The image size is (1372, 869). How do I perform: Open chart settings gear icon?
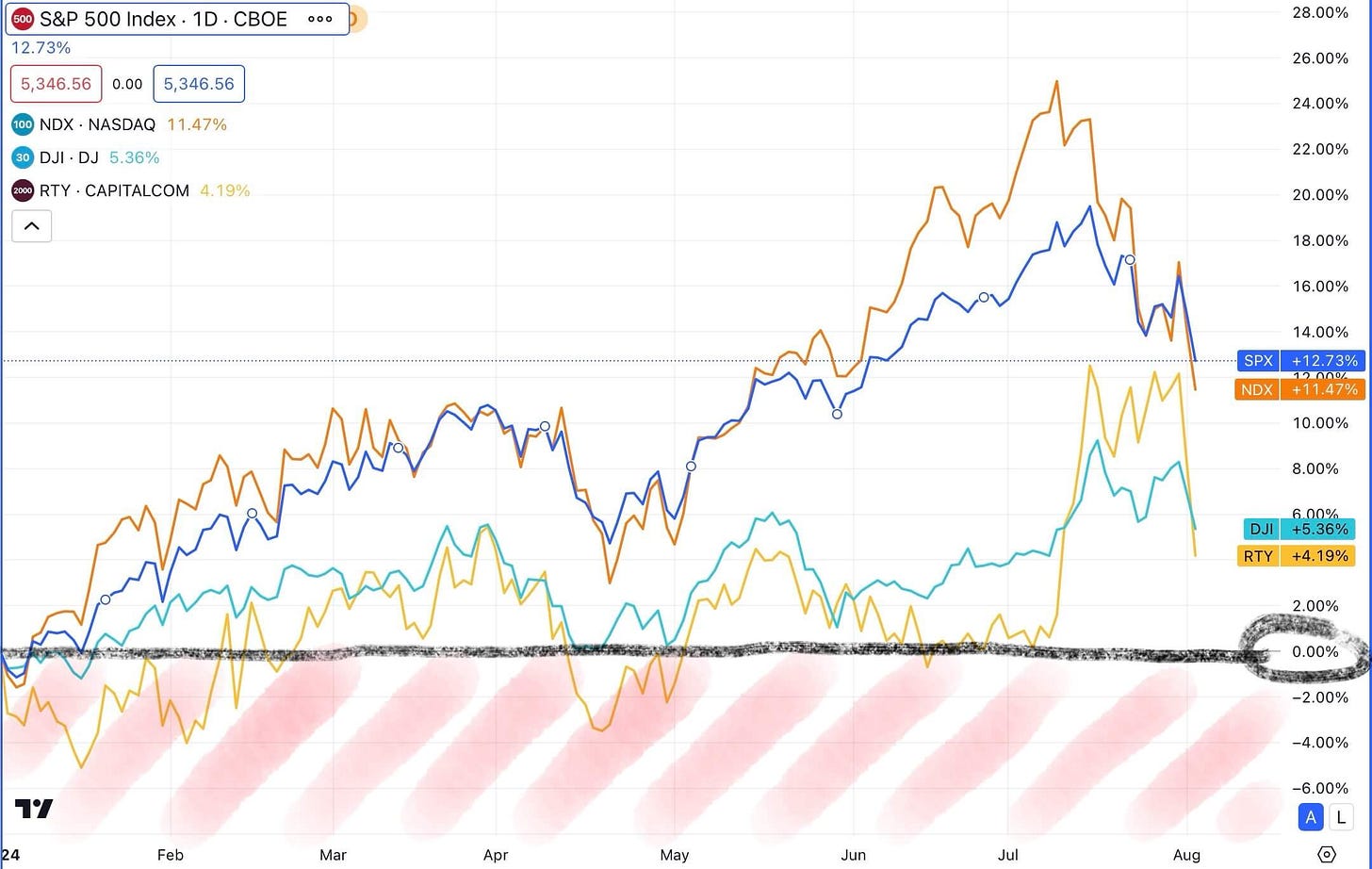click(1327, 855)
